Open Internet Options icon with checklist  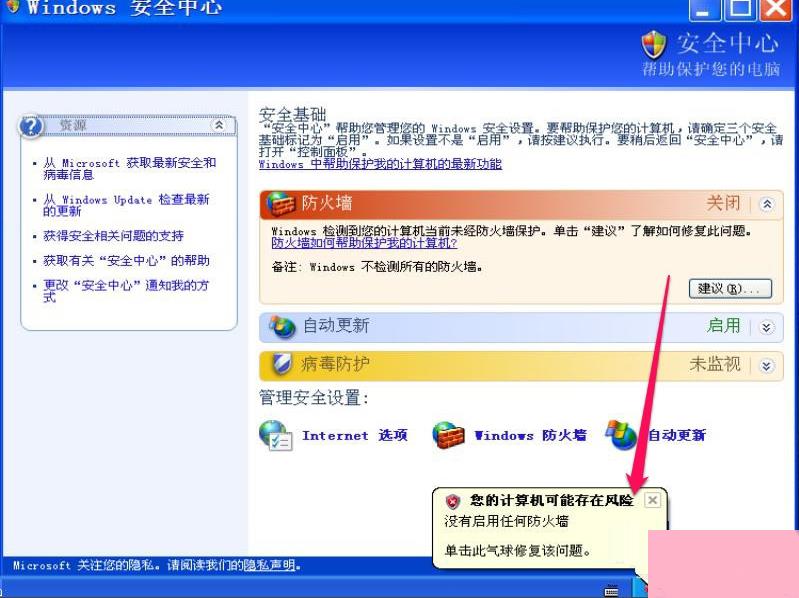(x=275, y=436)
